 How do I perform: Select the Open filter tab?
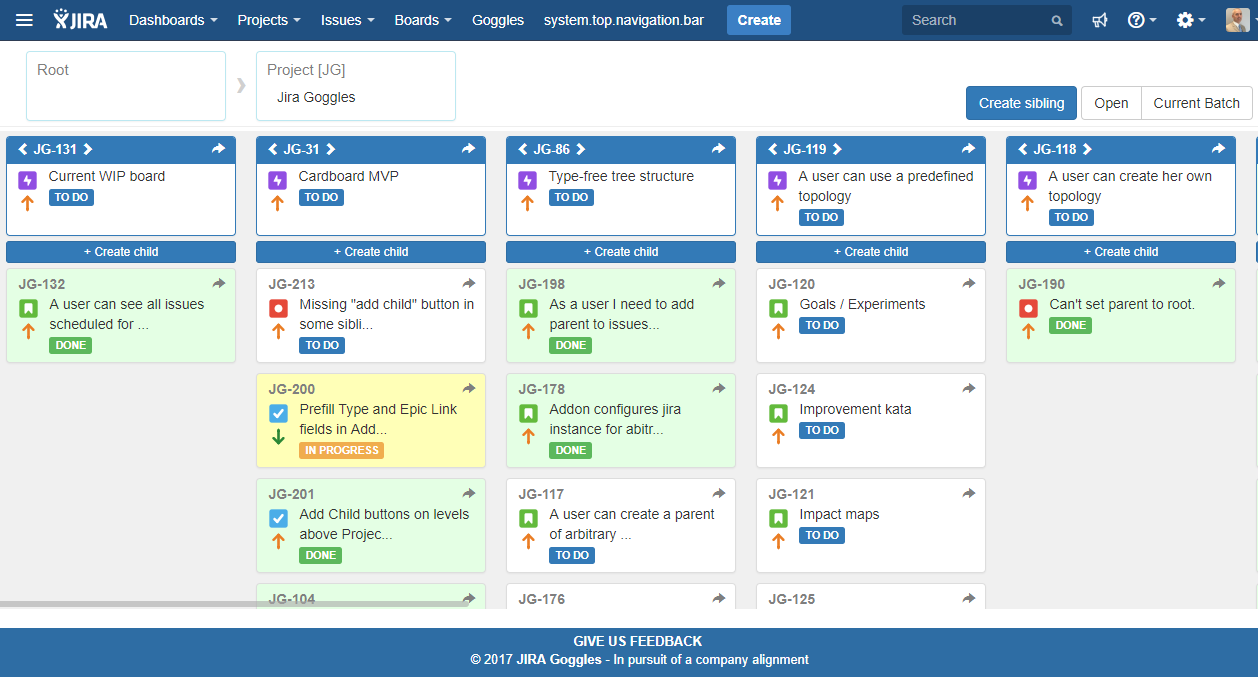coord(1111,103)
